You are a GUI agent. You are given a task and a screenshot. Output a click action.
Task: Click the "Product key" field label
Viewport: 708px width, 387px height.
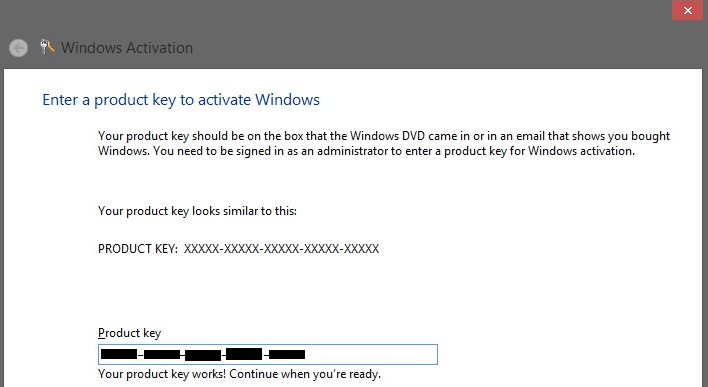pos(130,333)
